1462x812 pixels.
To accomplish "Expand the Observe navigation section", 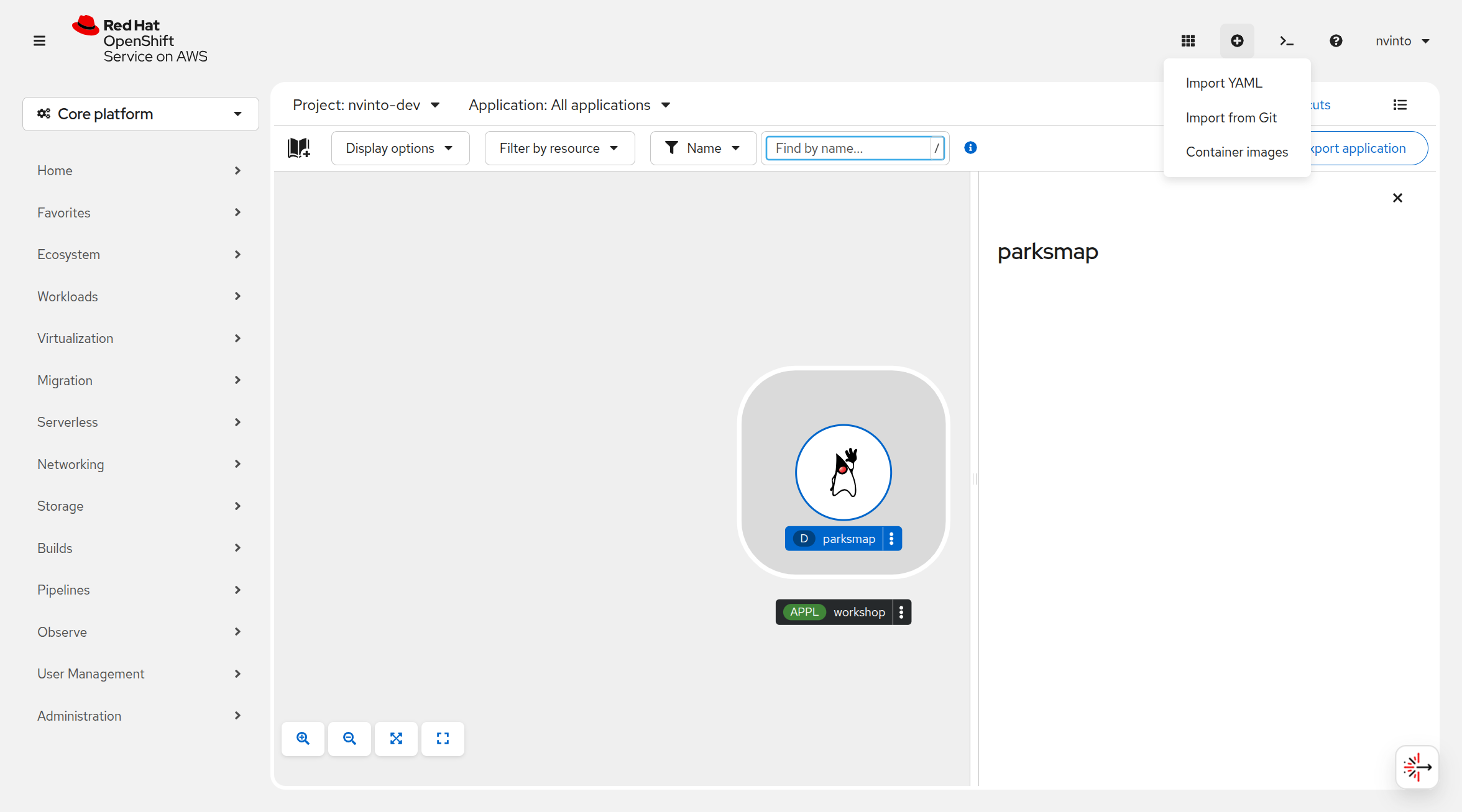I will point(139,632).
